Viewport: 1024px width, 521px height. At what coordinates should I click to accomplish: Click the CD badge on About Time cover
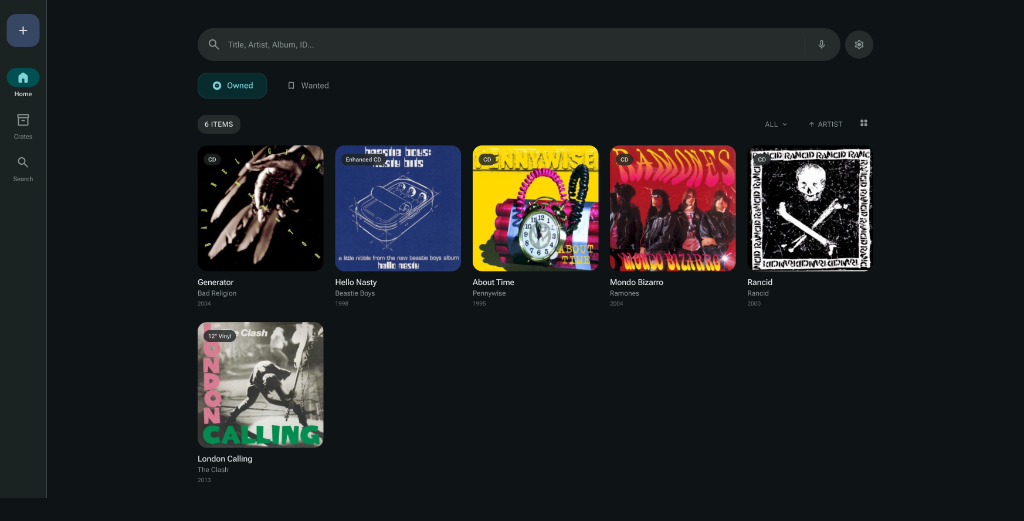click(487, 159)
